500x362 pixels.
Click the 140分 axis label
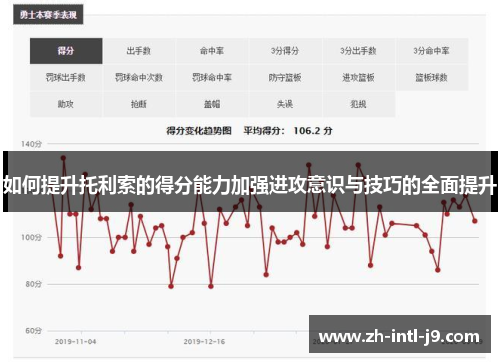[32, 144]
